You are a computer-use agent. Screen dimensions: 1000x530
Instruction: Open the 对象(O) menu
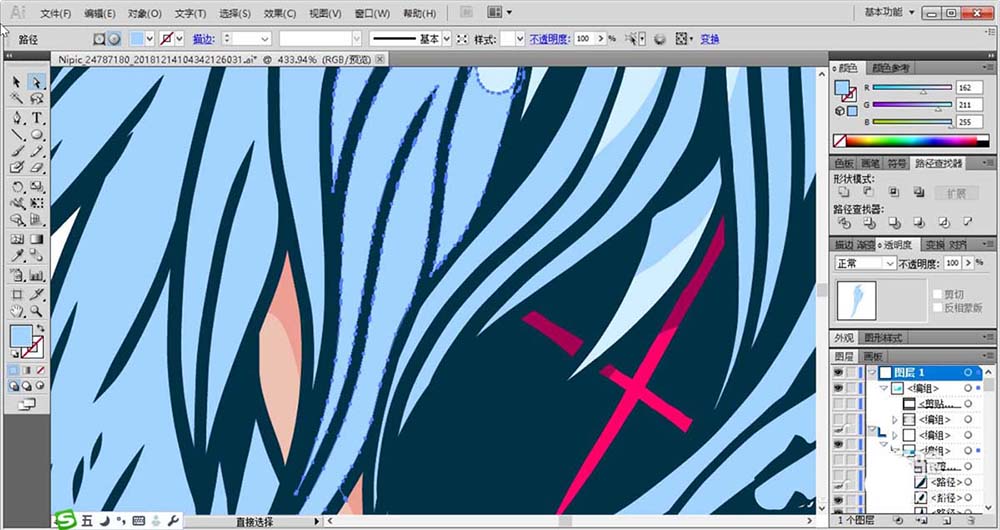(x=145, y=13)
